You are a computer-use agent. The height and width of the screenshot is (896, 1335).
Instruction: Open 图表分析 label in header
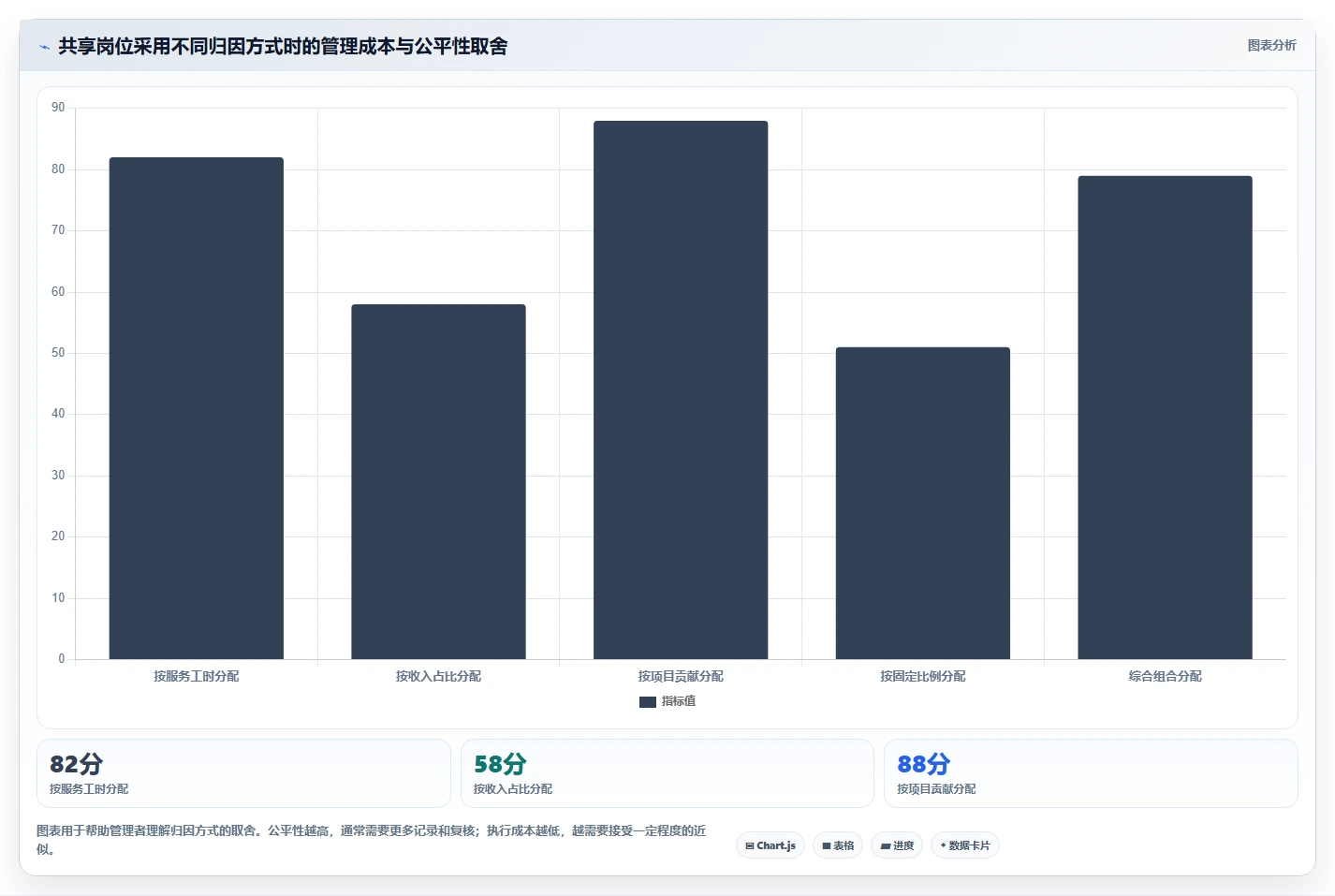coord(1271,45)
